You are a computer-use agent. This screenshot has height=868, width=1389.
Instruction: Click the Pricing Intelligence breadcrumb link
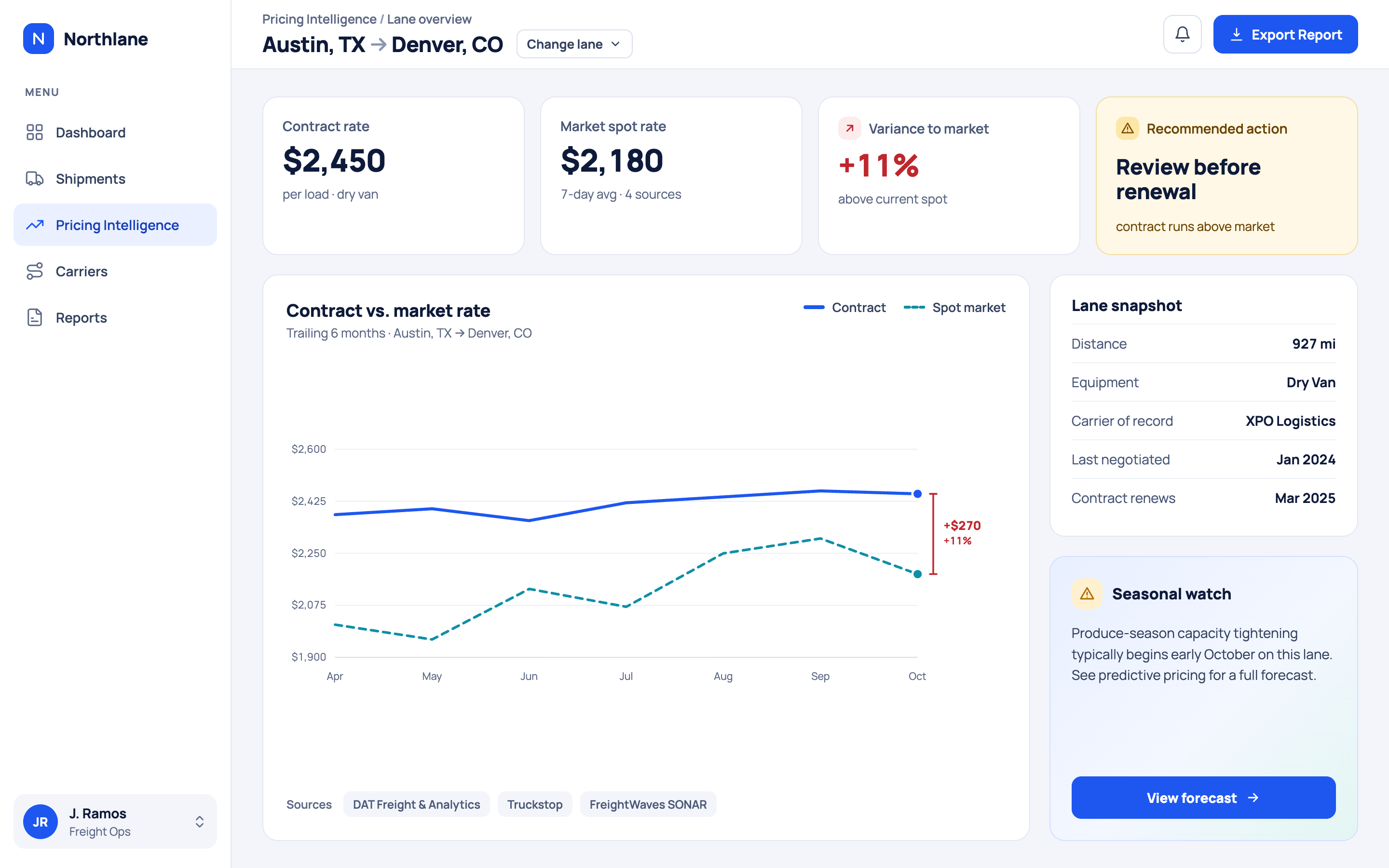[319, 19]
